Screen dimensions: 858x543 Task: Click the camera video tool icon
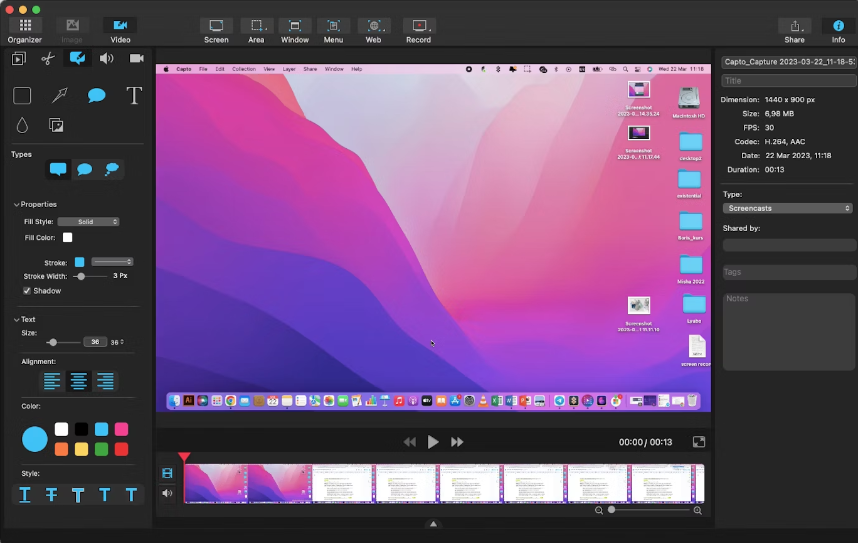(x=136, y=58)
